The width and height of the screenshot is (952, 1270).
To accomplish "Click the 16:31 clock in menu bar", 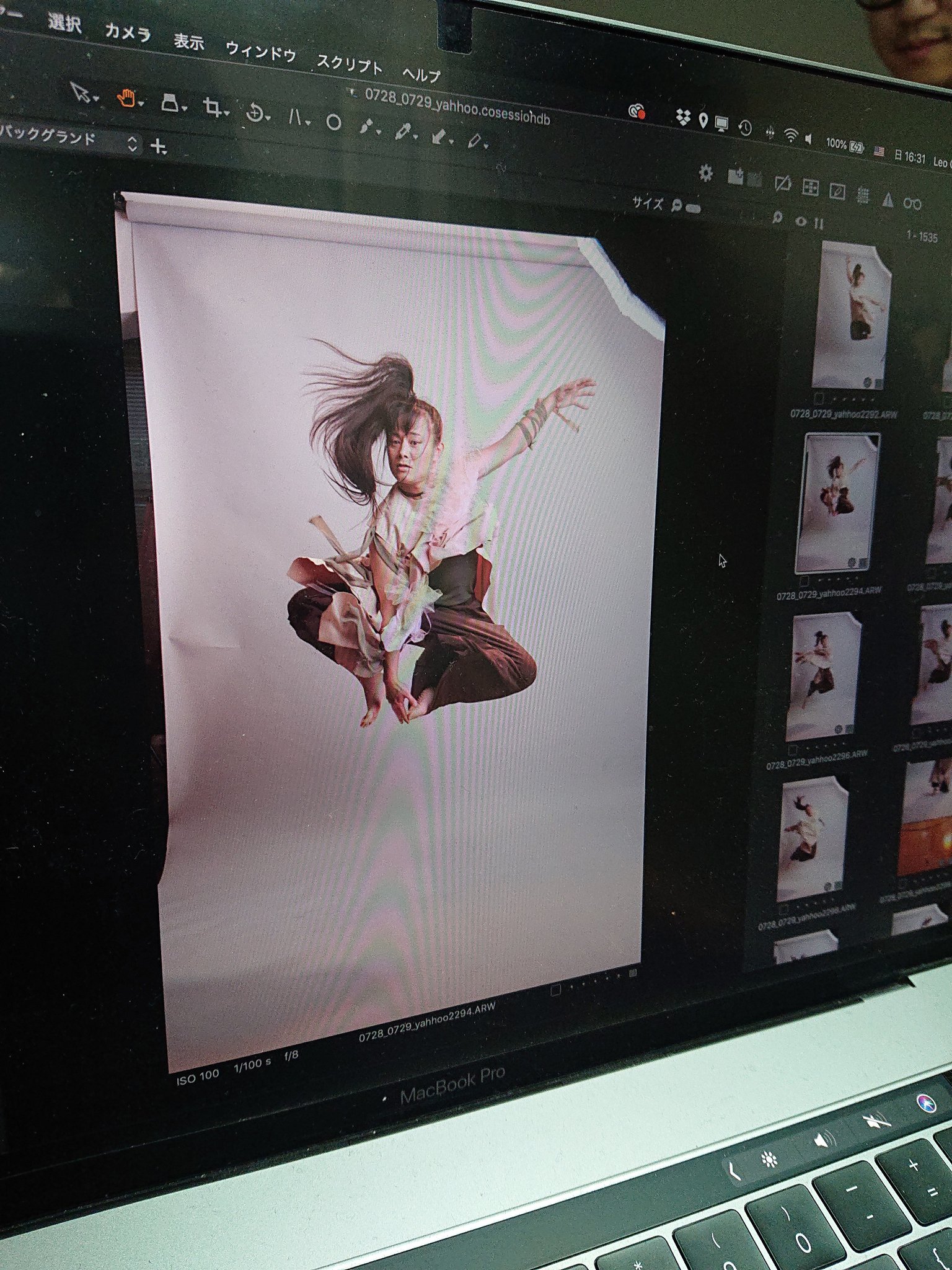I will coord(910,156).
